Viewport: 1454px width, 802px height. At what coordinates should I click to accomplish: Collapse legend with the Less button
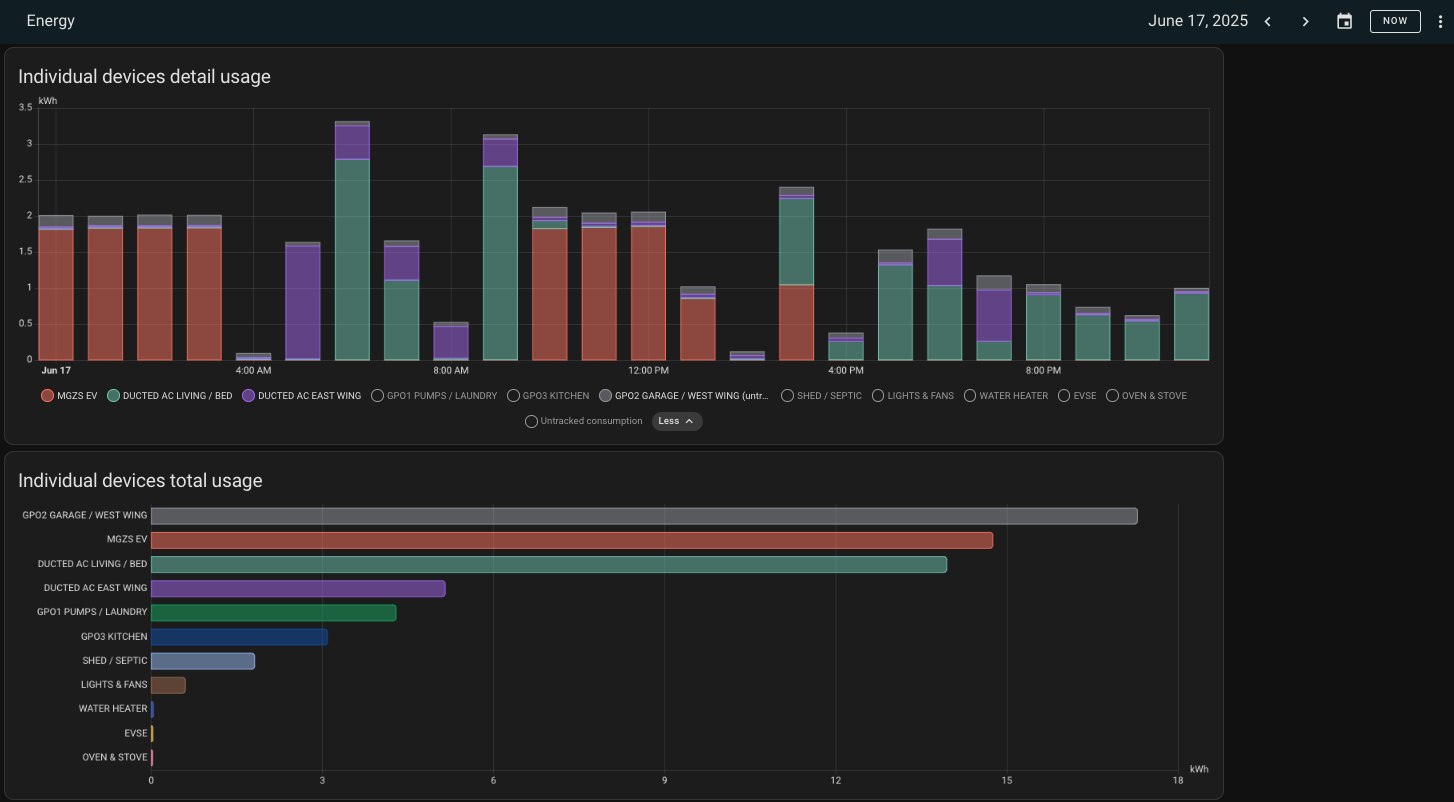(x=677, y=421)
